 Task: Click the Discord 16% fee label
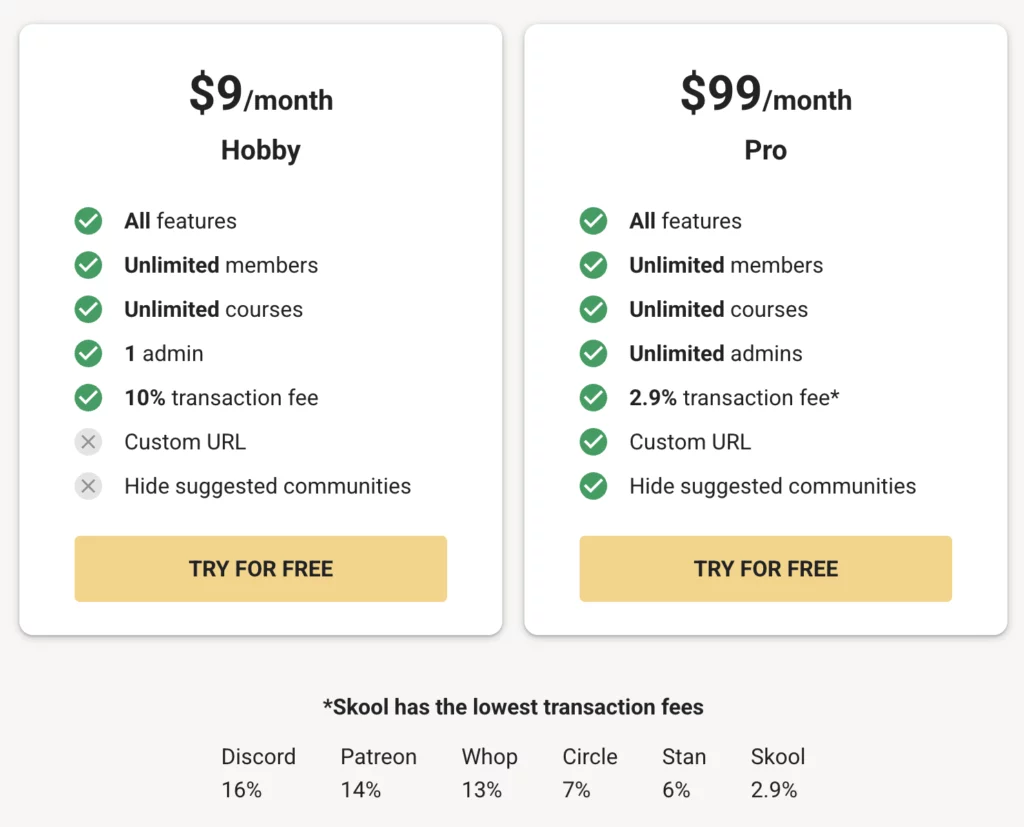pyautogui.click(x=258, y=772)
